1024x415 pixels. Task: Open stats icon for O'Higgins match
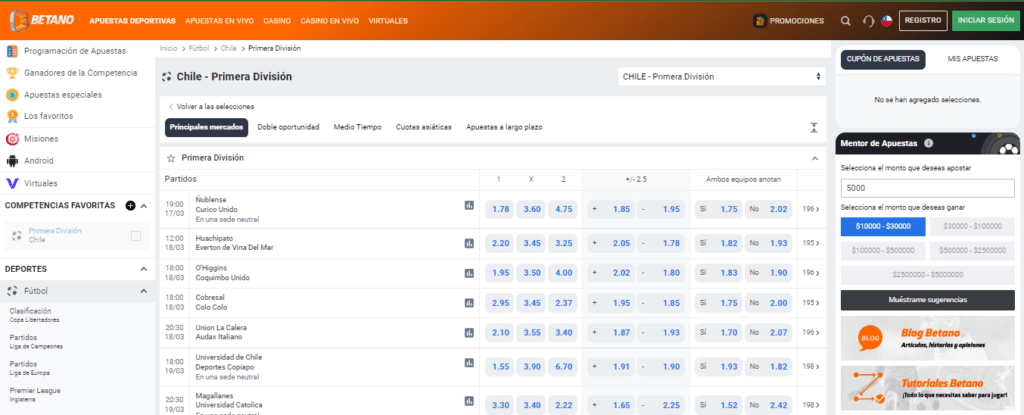coord(469,273)
